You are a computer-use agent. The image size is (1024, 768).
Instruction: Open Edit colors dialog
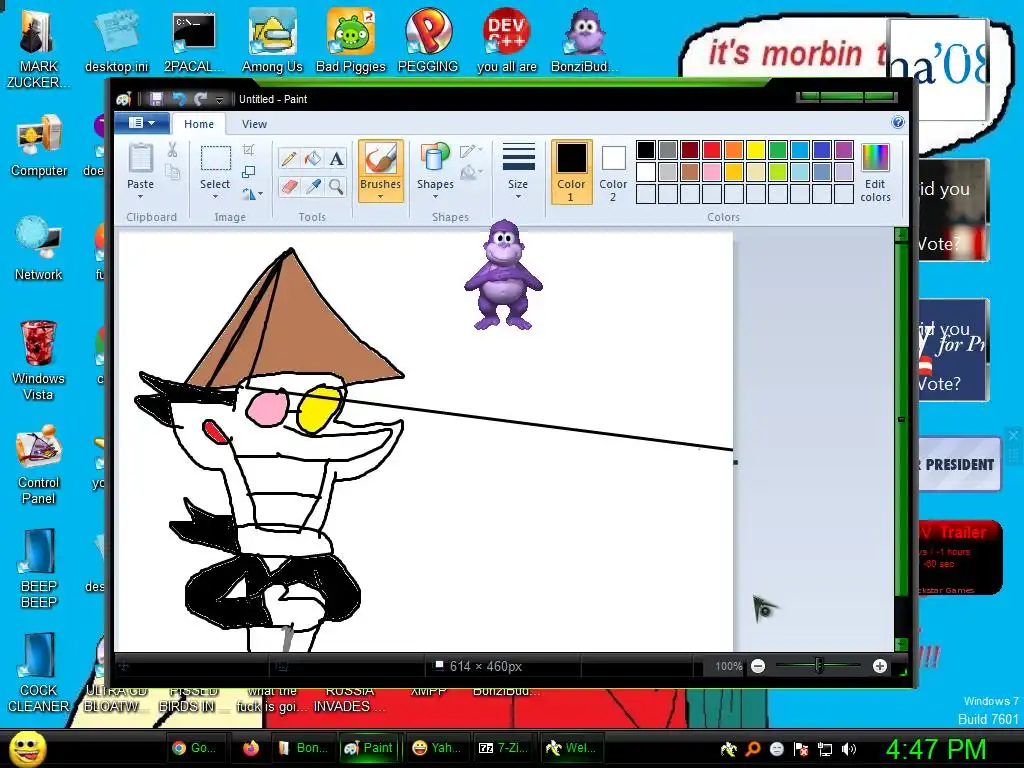(x=875, y=172)
